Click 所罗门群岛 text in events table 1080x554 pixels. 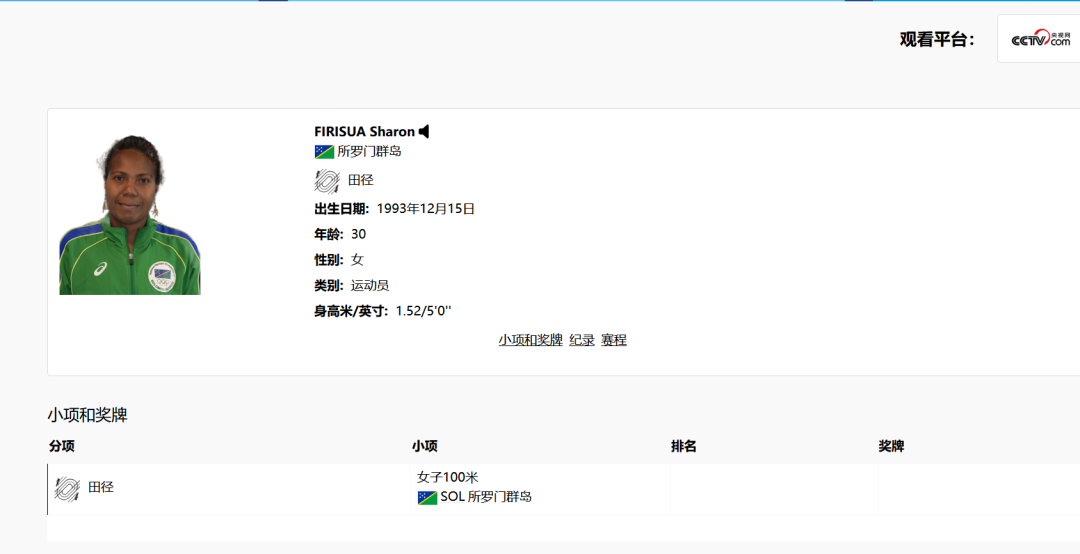click(x=500, y=497)
